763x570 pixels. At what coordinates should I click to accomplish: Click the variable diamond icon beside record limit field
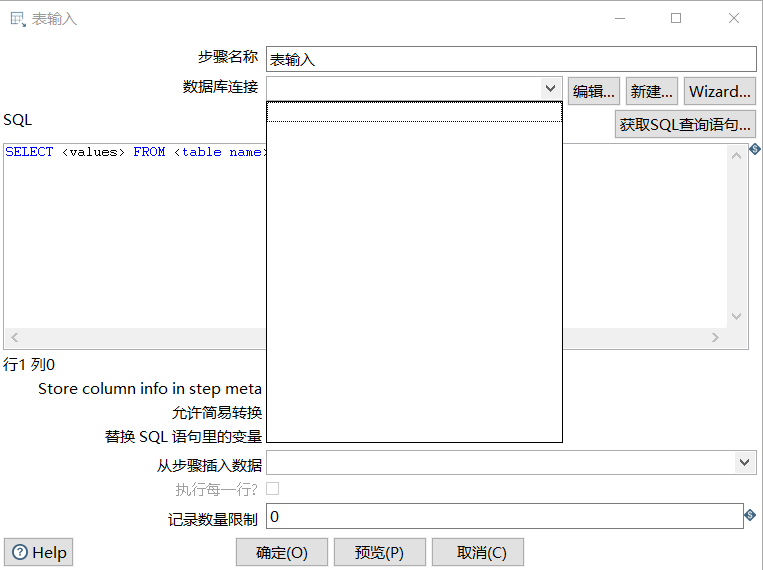click(750, 515)
